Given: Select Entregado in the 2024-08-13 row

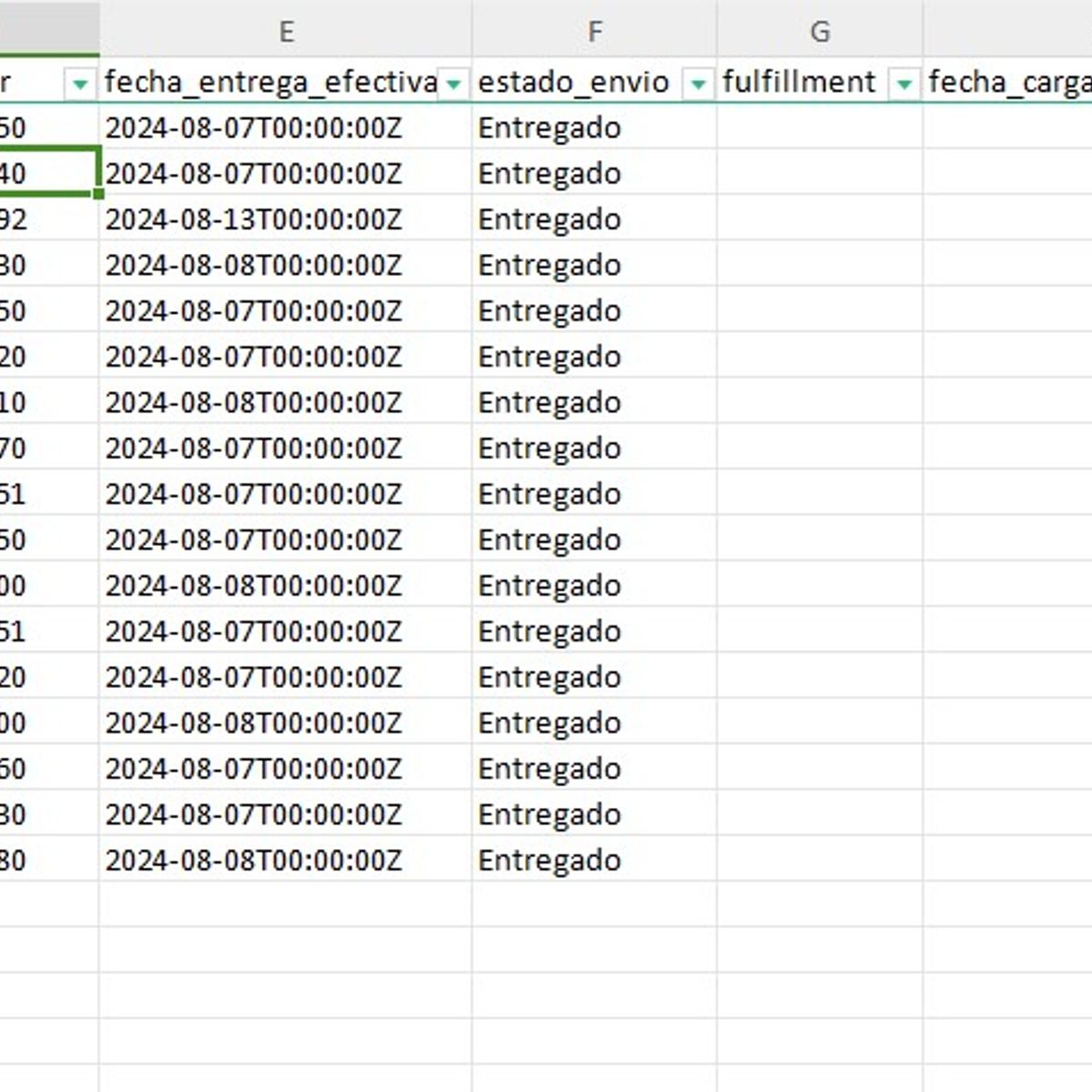Looking at the screenshot, I should pyautogui.click(x=594, y=219).
